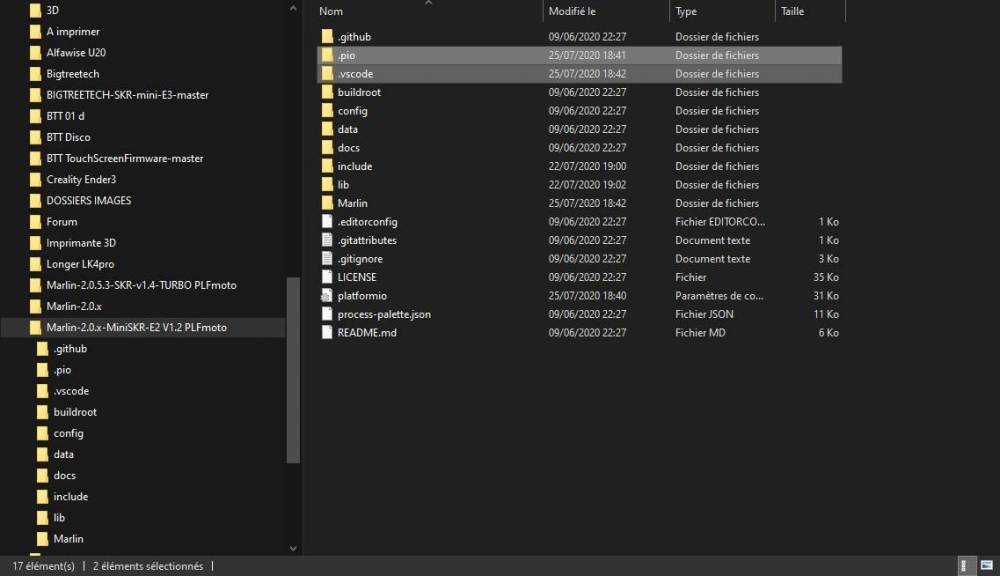Select .vscode subfolder in navigation tree
Screen dimensions: 1000x576
71,390
